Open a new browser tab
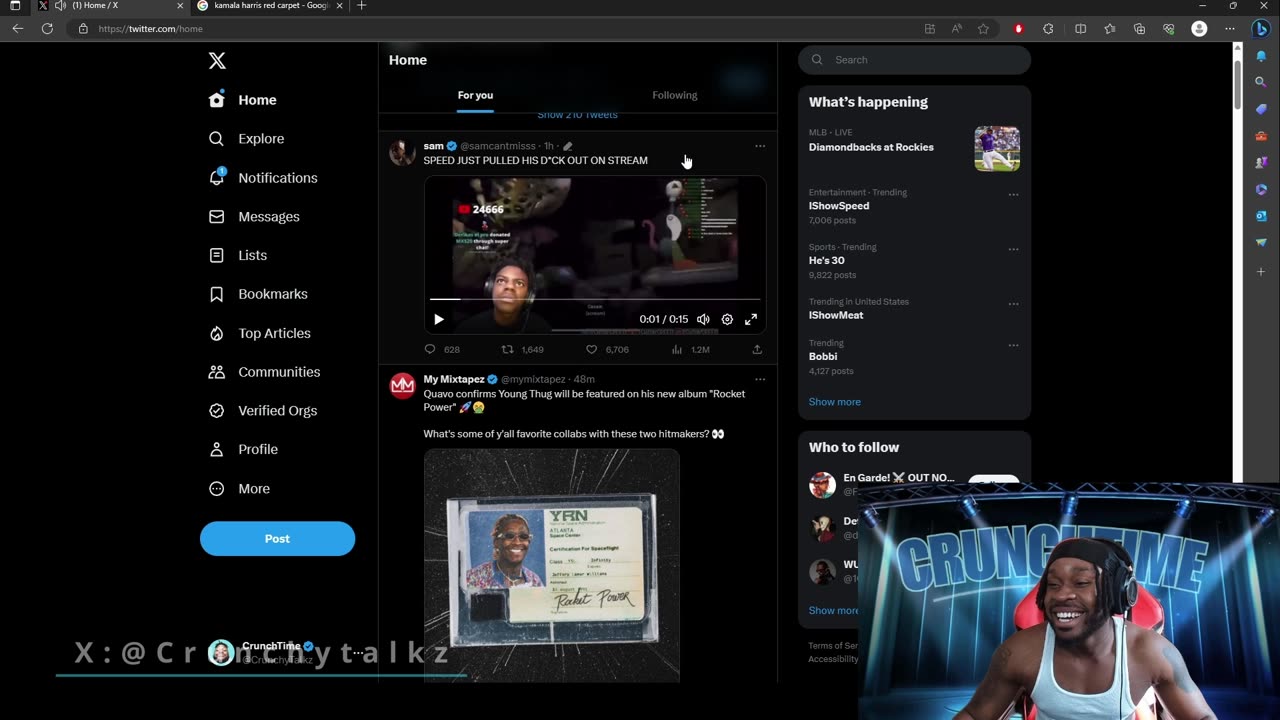This screenshot has height=720, width=1280. pyautogui.click(x=361, y=6)
